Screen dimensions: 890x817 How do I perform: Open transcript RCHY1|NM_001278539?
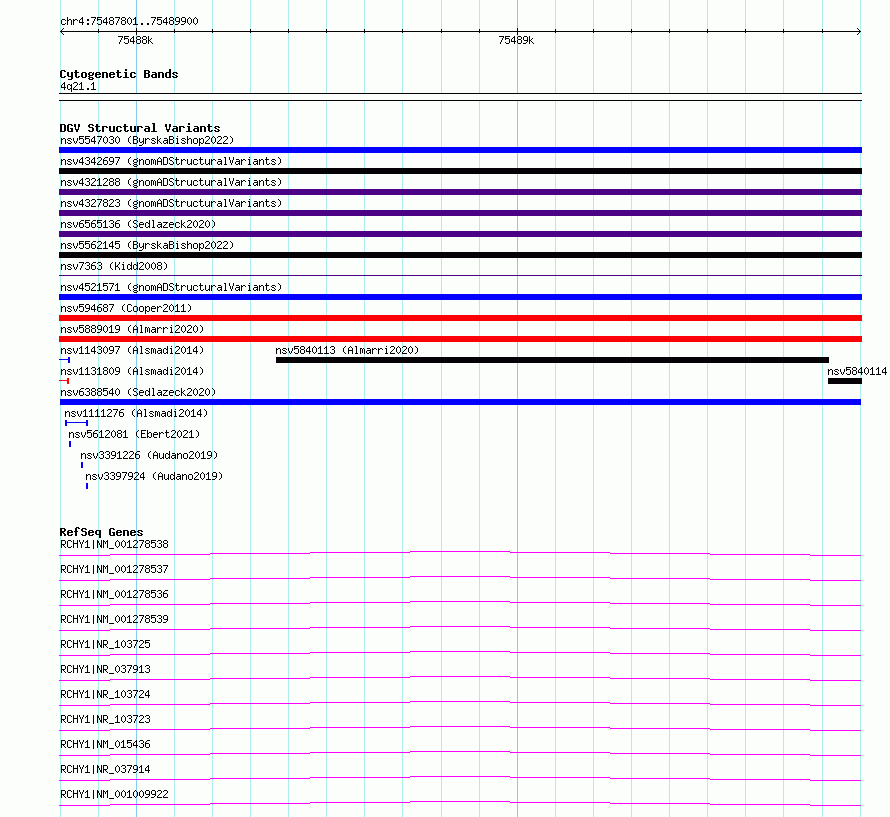pos(114,619)
